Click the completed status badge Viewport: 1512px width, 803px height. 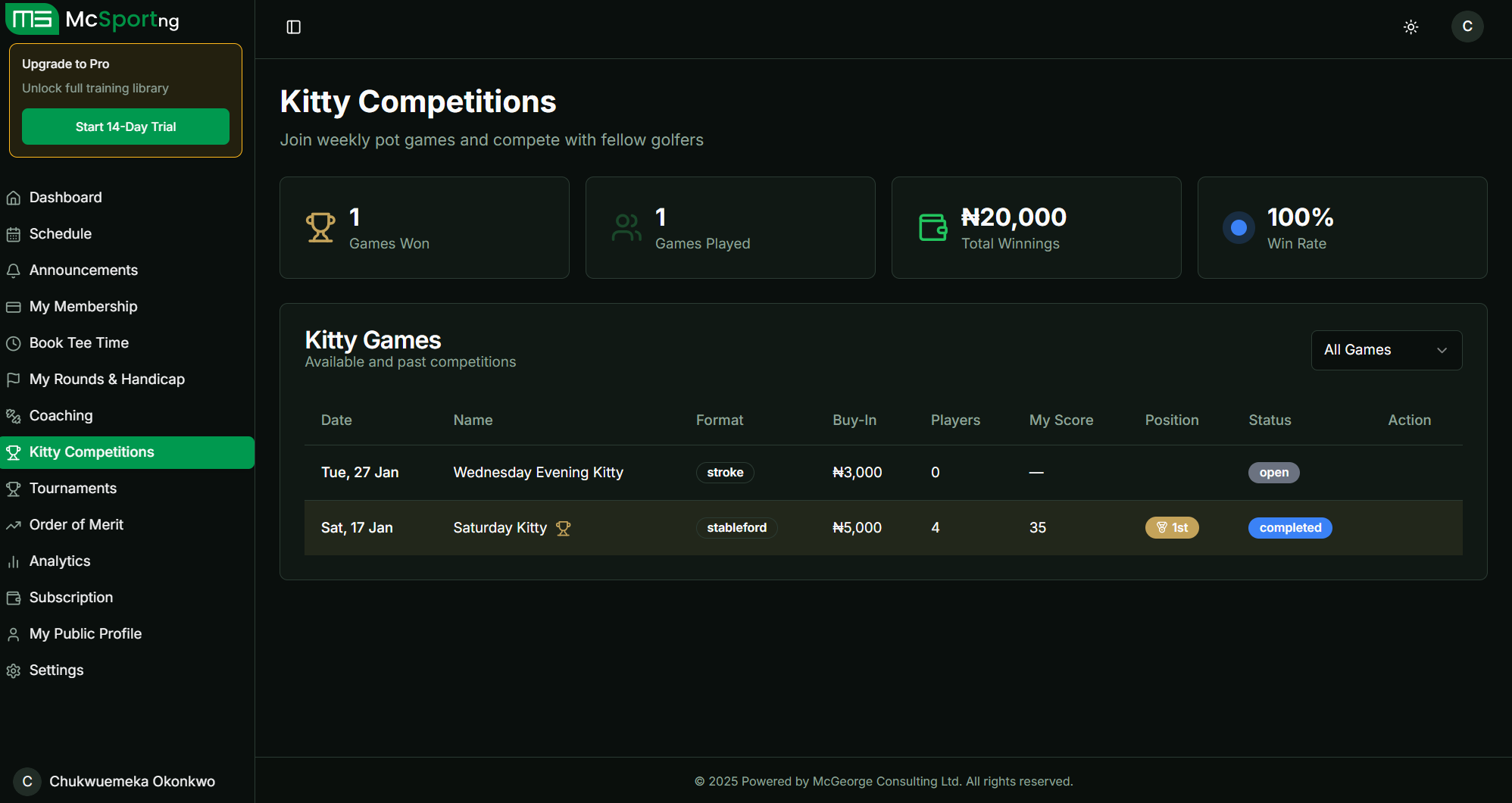point(1289,528)
